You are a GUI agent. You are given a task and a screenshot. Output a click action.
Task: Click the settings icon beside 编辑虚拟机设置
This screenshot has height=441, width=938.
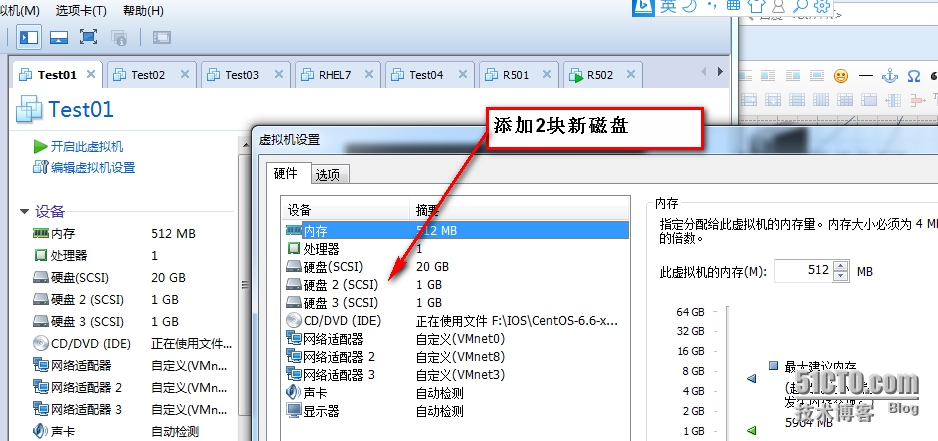[x=40, y=168]
